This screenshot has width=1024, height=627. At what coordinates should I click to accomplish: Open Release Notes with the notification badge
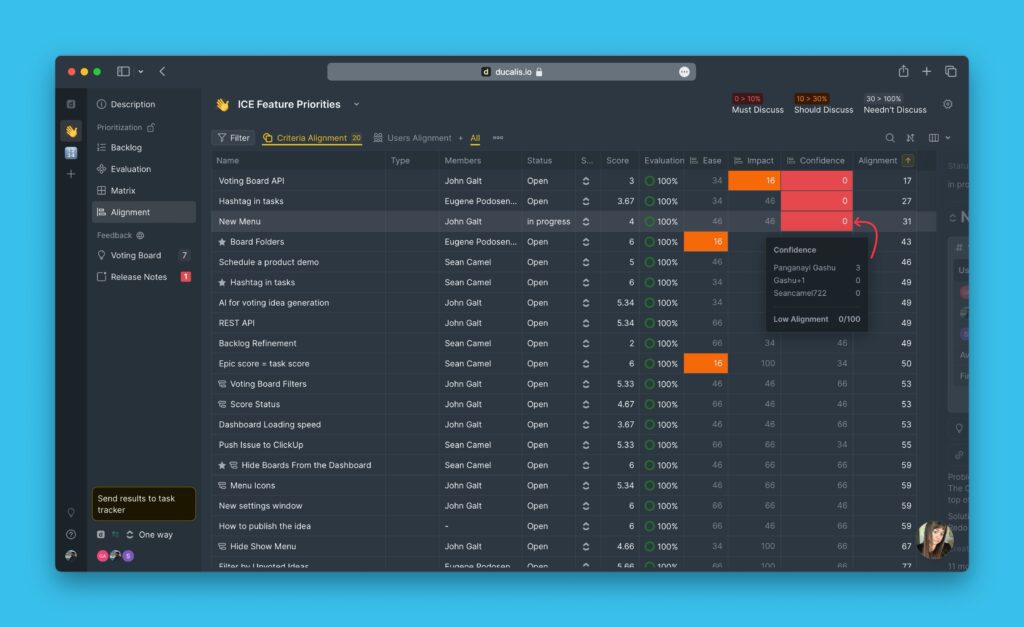(x=138, y=277)
